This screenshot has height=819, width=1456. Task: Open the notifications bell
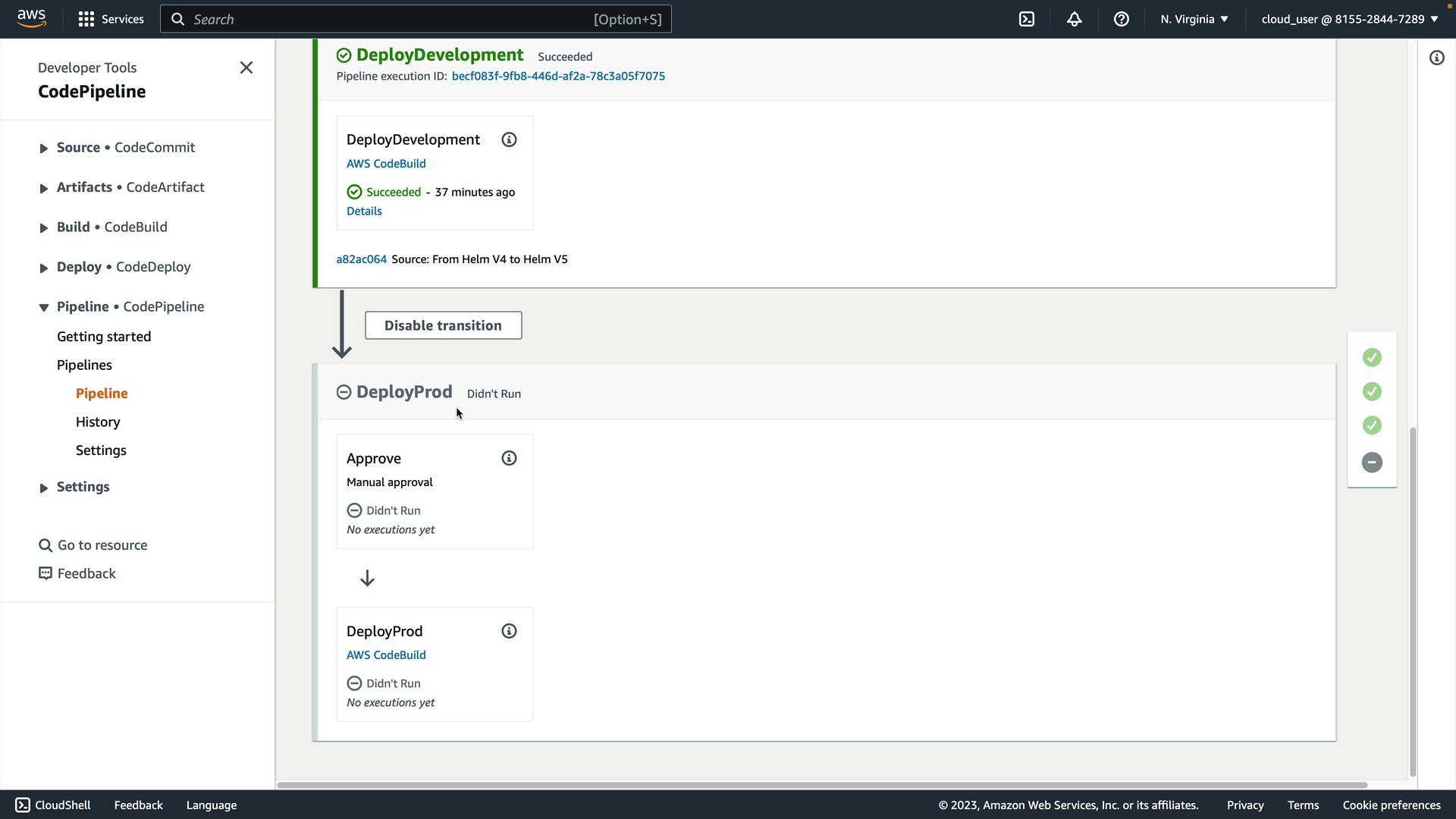tap(1074, 19)
